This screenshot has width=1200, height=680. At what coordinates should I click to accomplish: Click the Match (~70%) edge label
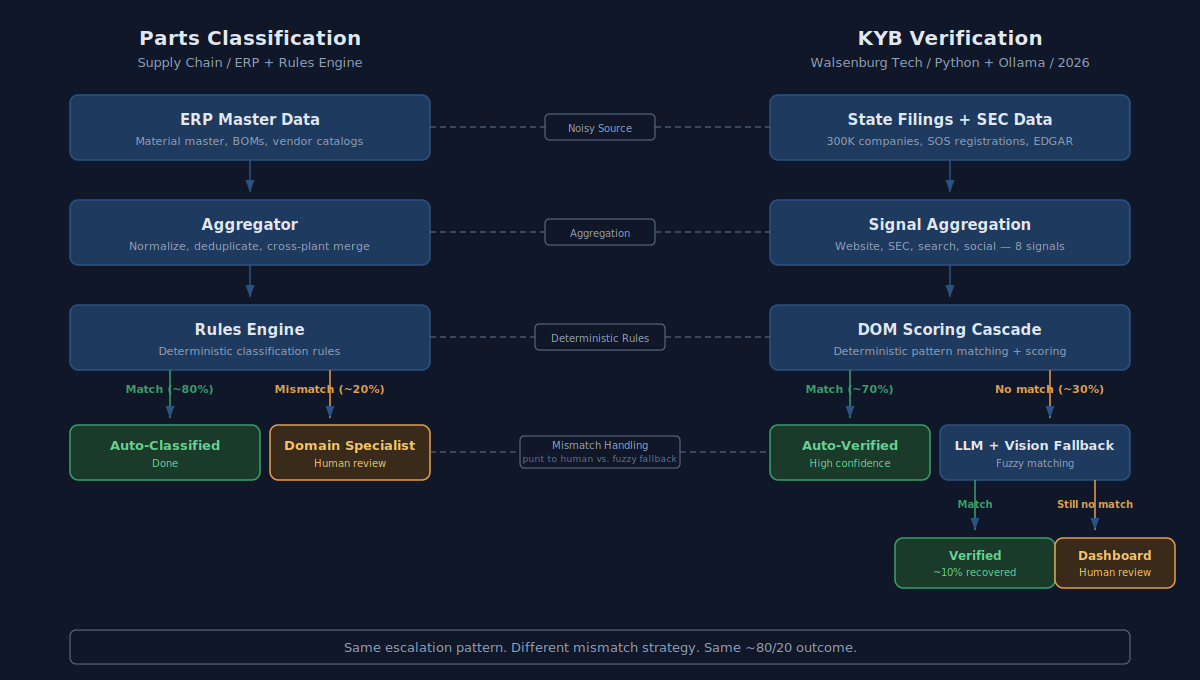click(x=849, y=389)
